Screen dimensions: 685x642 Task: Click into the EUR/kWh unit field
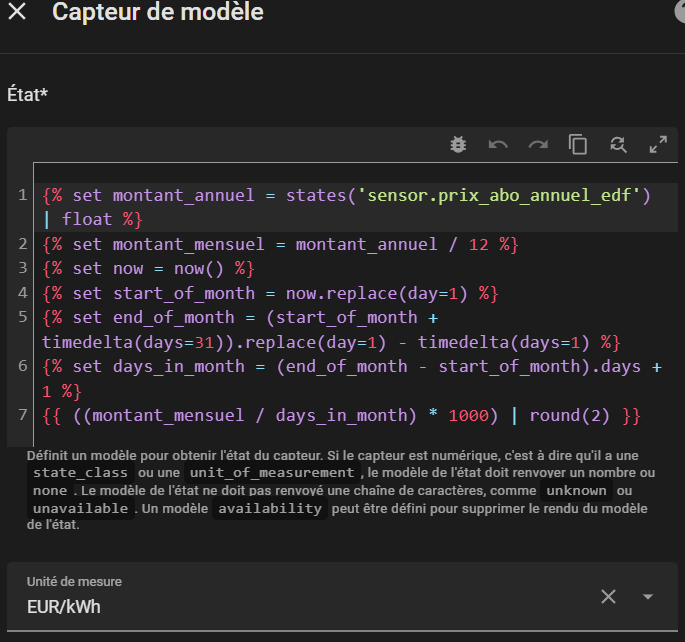(x=300, y=606)
